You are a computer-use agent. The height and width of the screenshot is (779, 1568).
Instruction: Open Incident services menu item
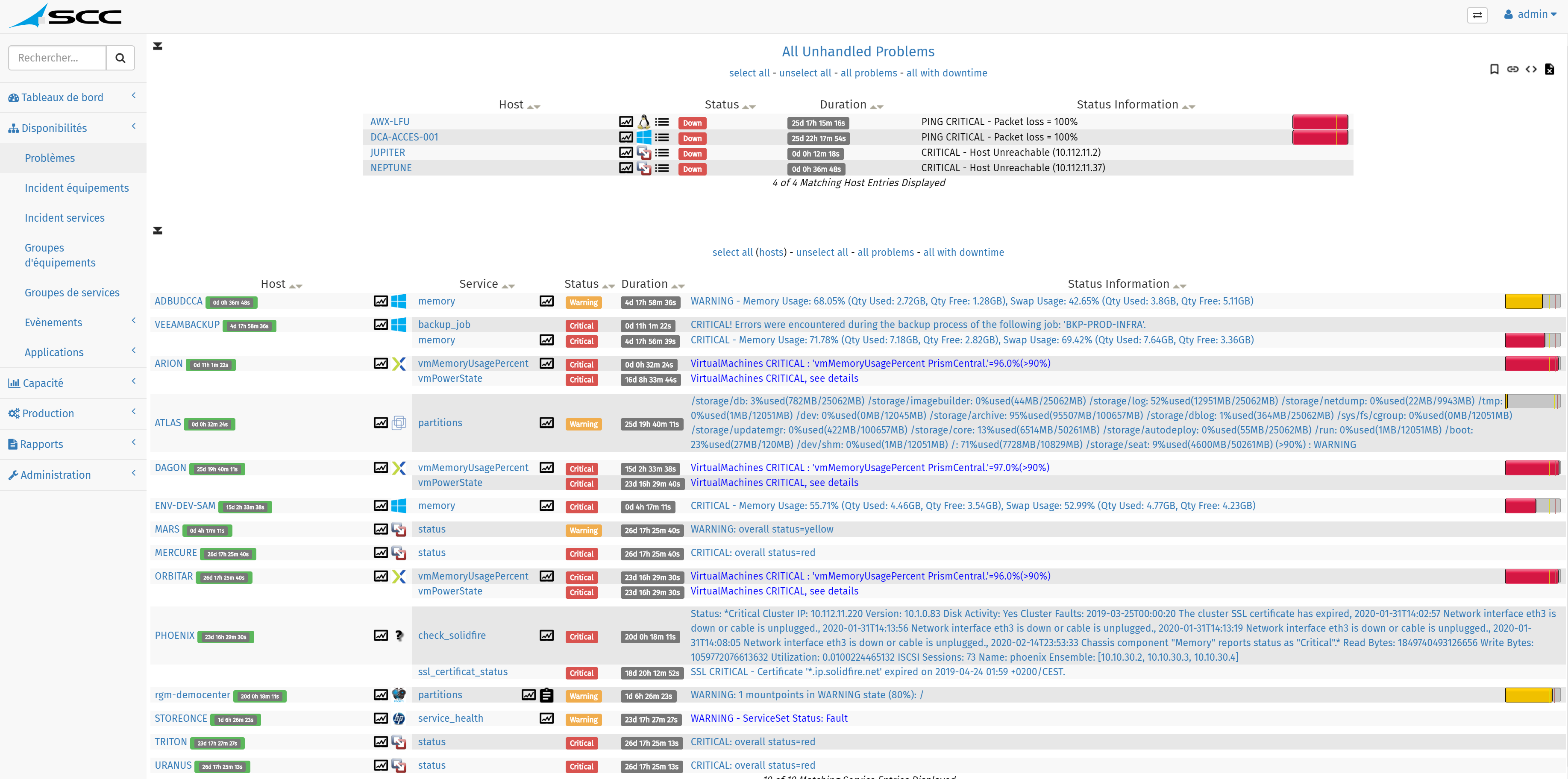pos(73,218)
